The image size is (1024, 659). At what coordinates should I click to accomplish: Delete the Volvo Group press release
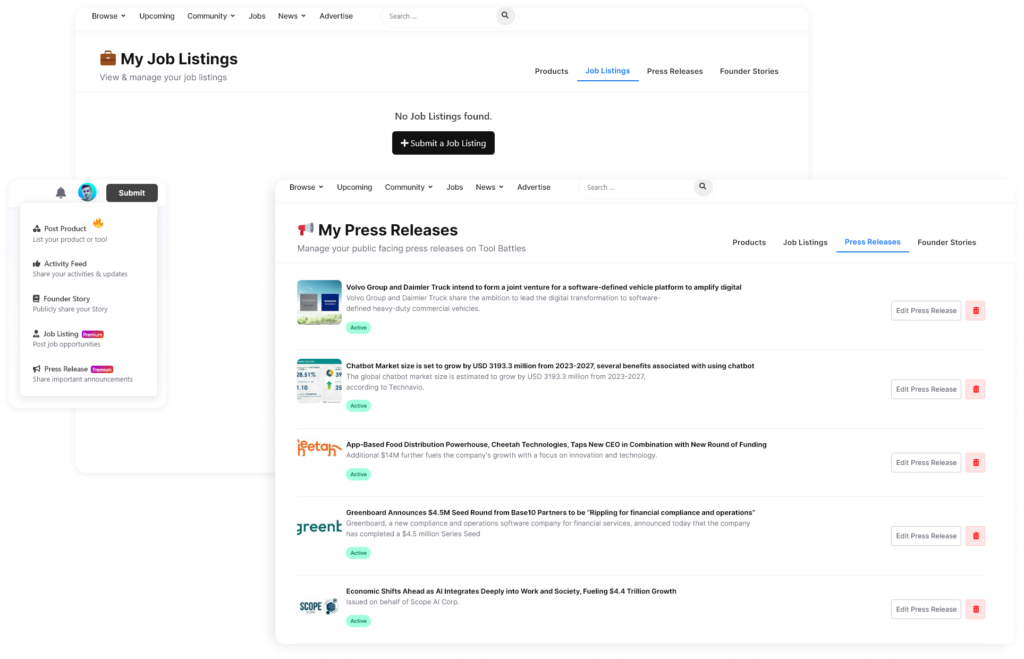pyautogui.click(x=976, y=311)
